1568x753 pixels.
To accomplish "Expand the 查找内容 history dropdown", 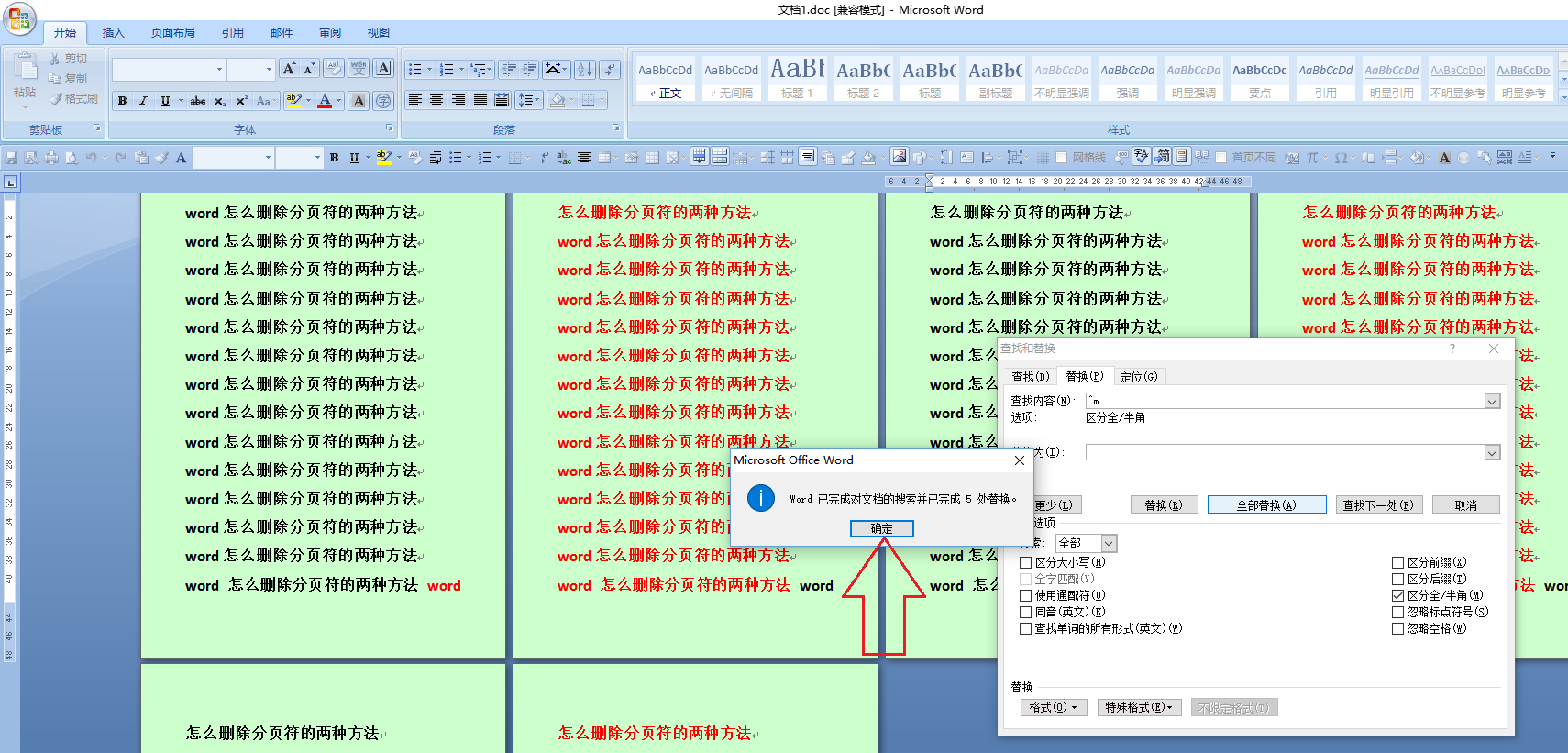I will pos(1492,402).
